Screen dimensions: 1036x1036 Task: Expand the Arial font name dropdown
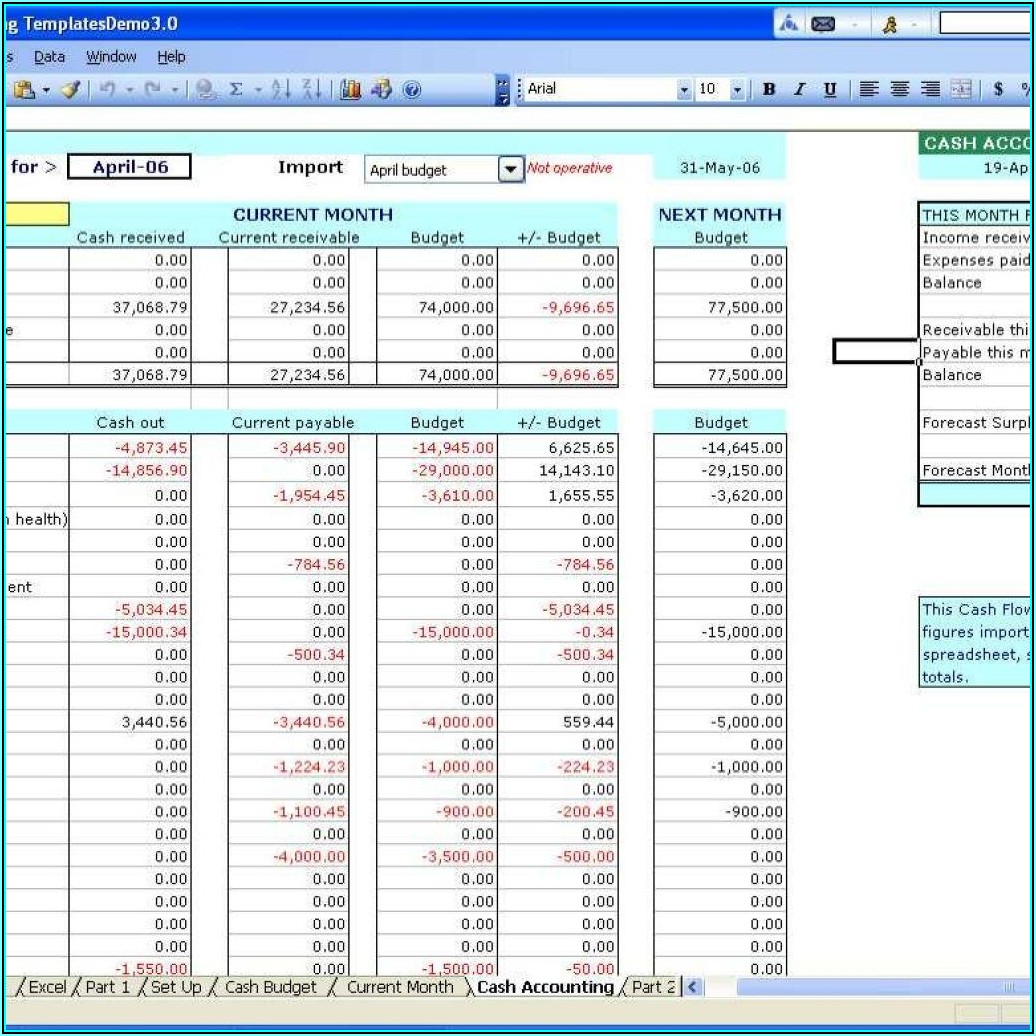(684, 90)
